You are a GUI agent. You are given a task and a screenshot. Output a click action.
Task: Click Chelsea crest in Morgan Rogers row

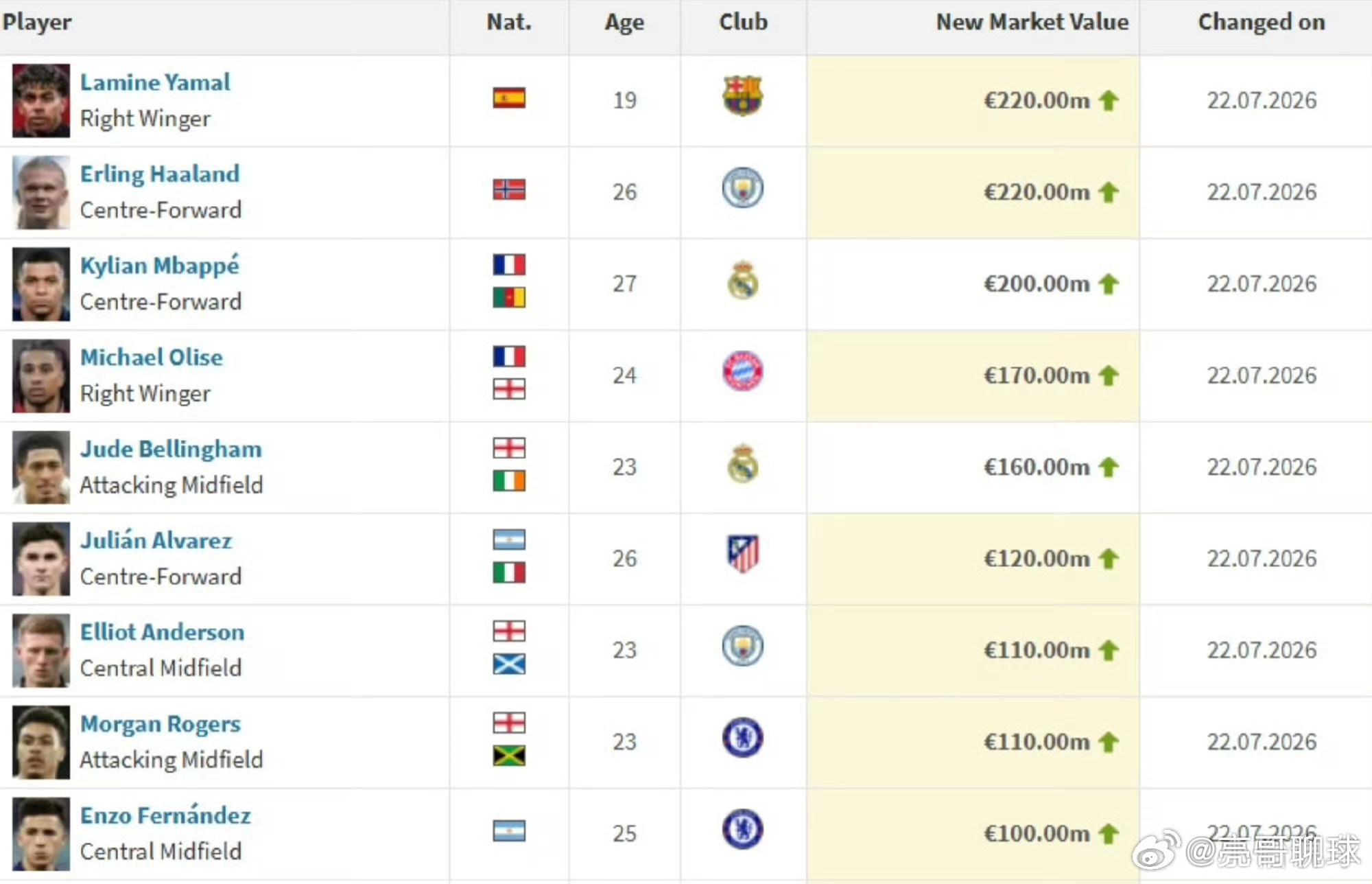pos(742,738)
